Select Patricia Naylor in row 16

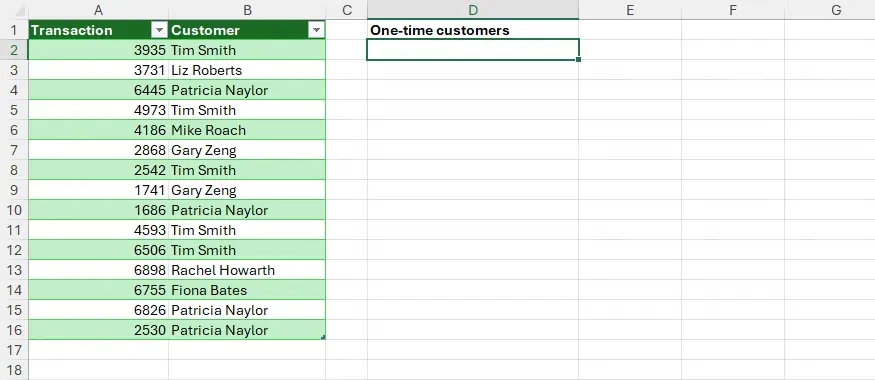coord(247,330)
